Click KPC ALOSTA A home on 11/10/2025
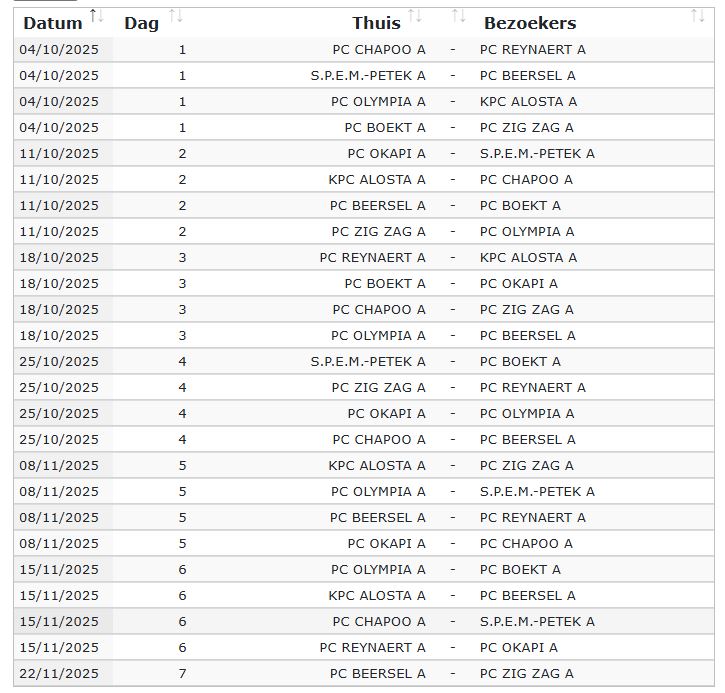Screen dimensions: 725x693 coord(377,179)
